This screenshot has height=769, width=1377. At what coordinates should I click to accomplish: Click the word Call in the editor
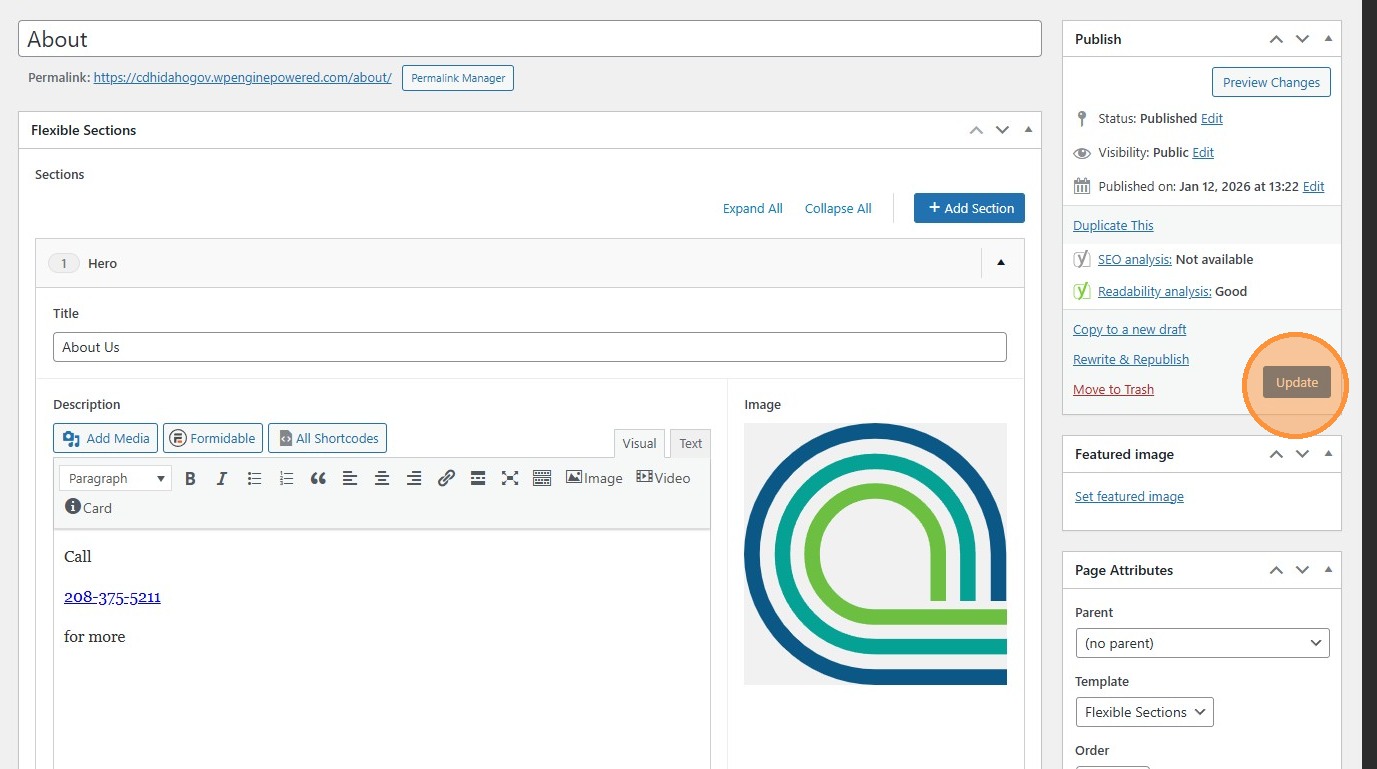(78, 556)
